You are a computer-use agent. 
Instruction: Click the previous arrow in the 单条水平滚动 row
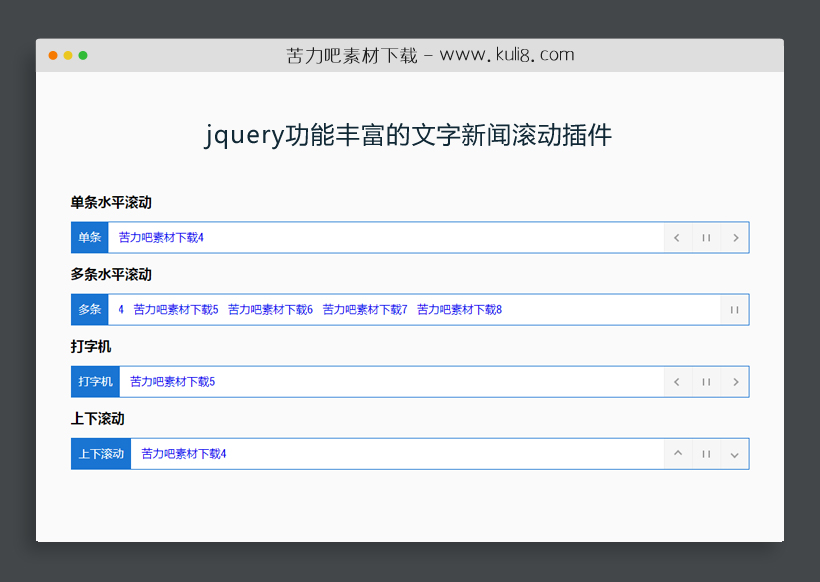677,237
